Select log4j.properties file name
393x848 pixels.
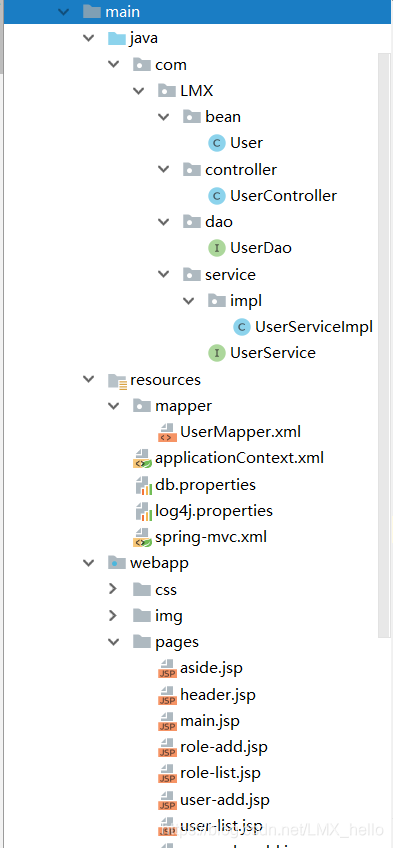coord(214,511)
